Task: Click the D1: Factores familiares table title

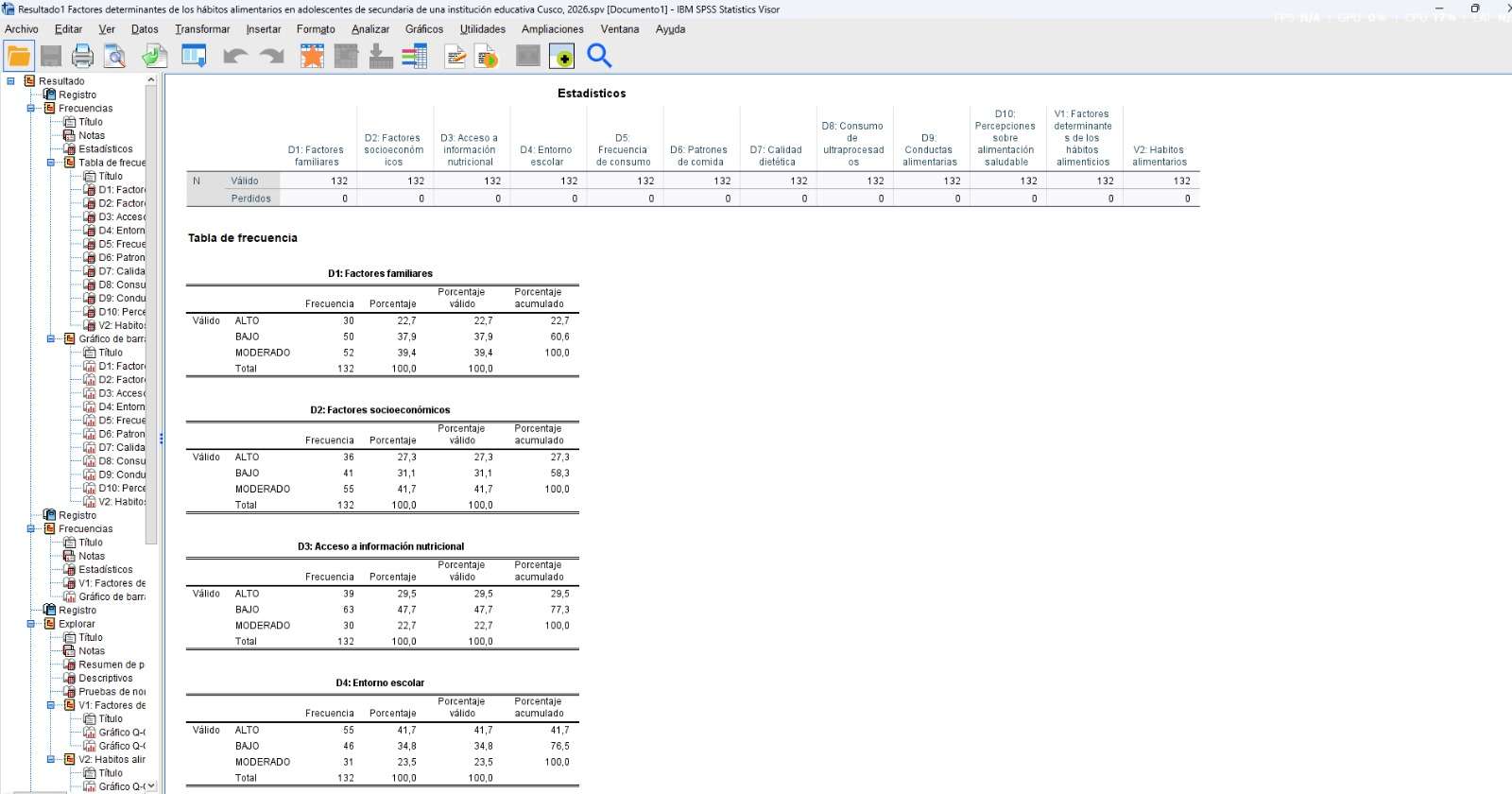Action: [x=380, y=274]
